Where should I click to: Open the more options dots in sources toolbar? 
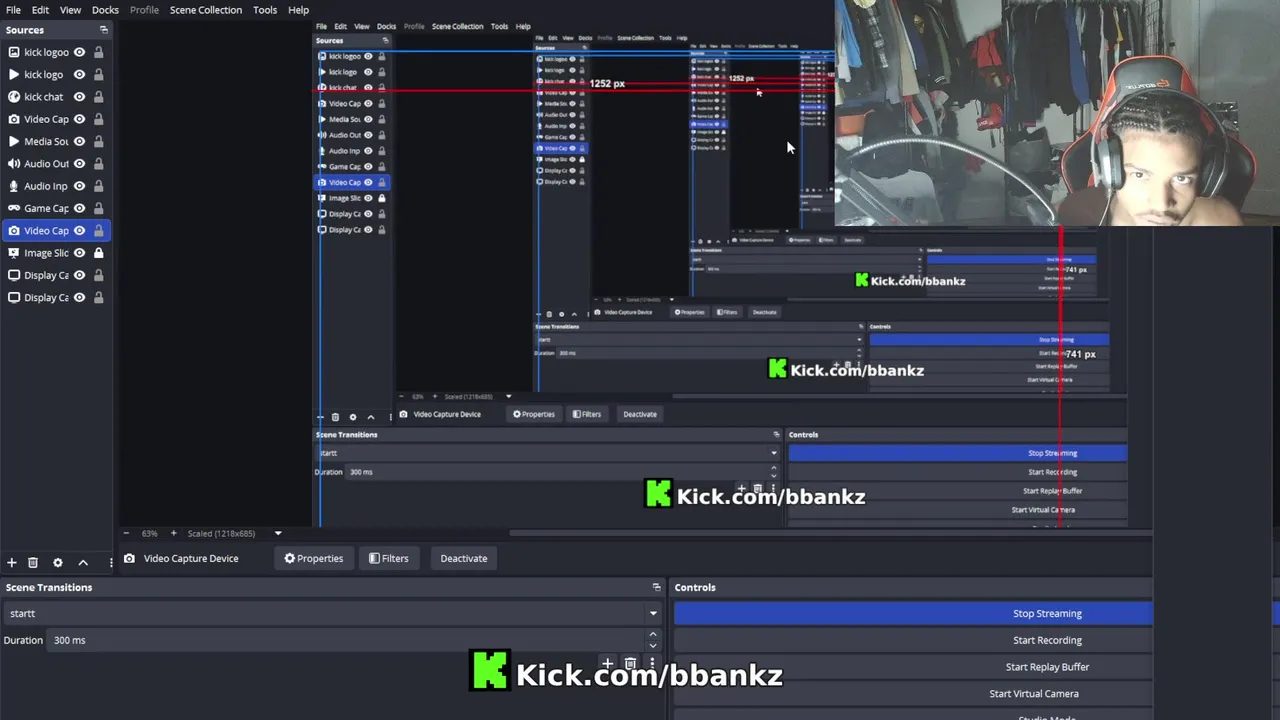click(x=111, y=563)
